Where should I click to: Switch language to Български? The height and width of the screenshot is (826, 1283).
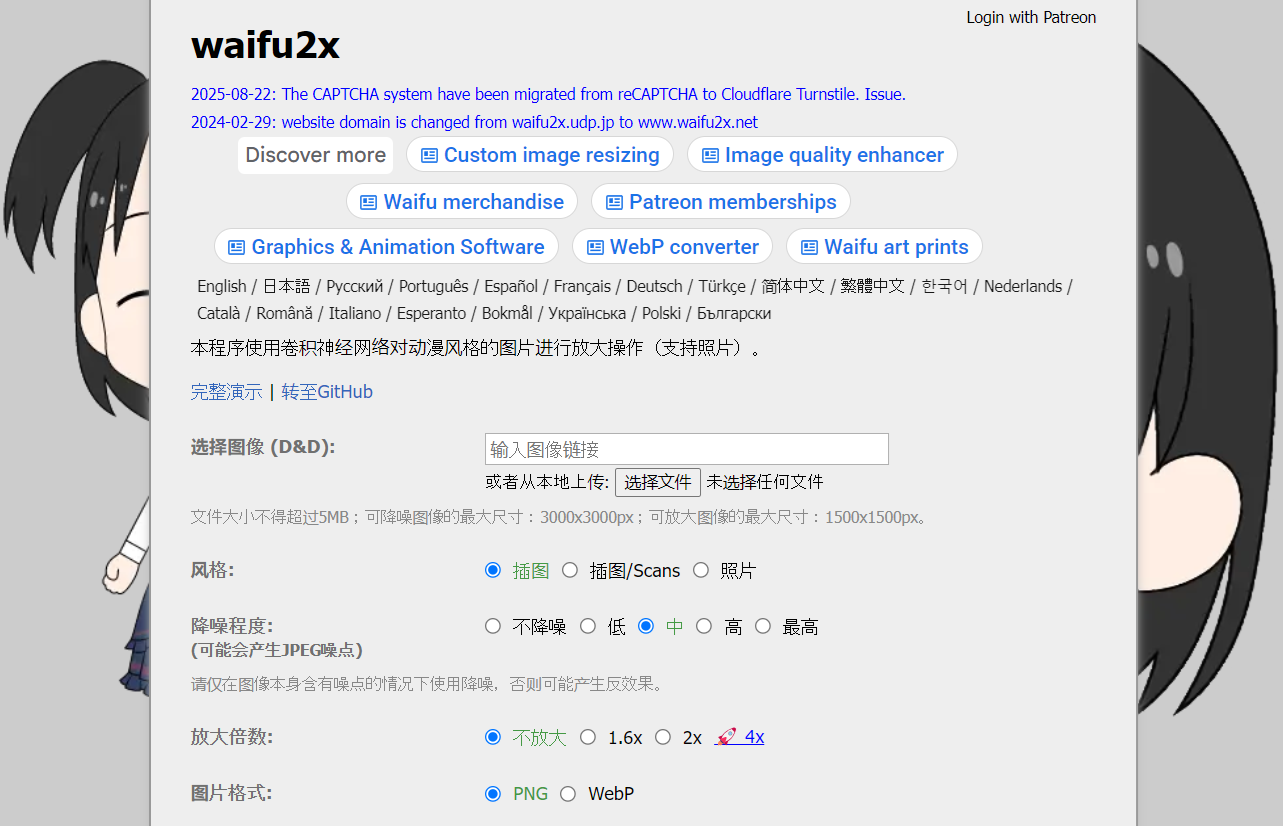click(x=734, y=313)
